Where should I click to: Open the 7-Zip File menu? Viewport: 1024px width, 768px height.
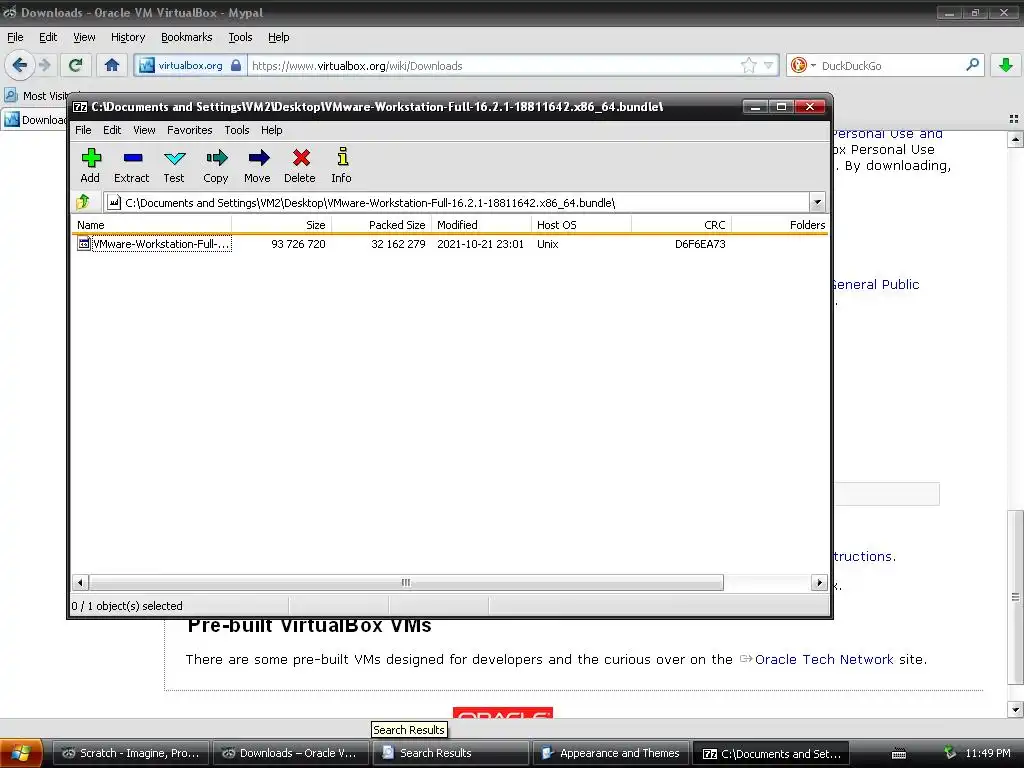click(83, 130)
